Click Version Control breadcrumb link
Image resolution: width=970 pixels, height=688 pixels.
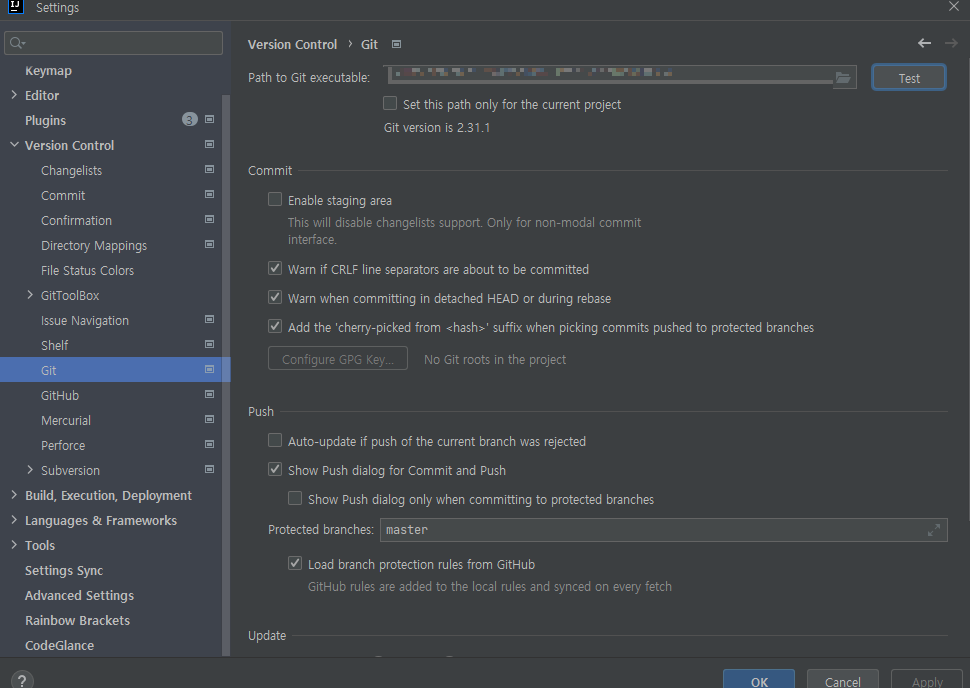tap(293, 45)
